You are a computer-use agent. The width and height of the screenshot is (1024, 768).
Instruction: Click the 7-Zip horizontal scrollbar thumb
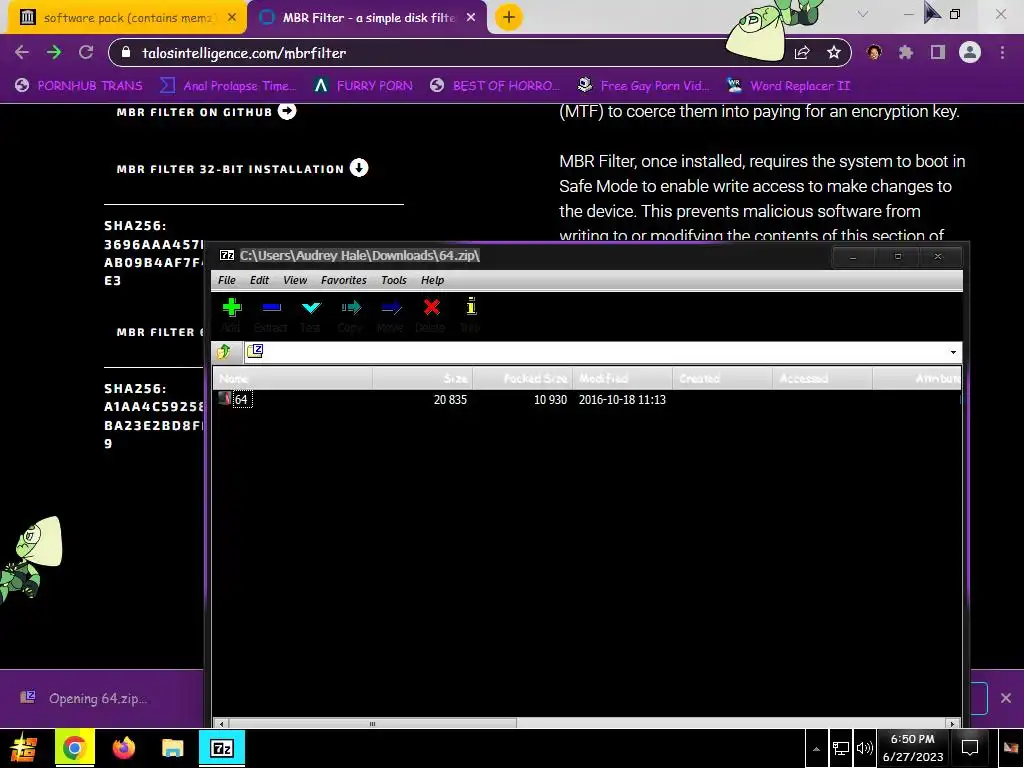click(x=372, y=724)
